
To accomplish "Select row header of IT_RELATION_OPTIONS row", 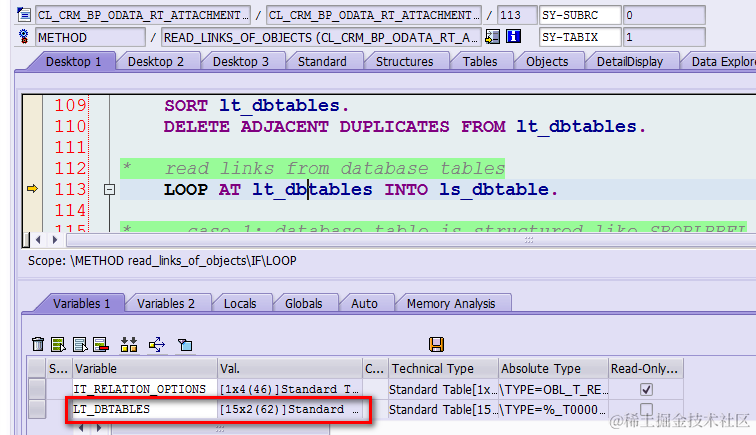I will pyautogui.click(x=36, y=389).
